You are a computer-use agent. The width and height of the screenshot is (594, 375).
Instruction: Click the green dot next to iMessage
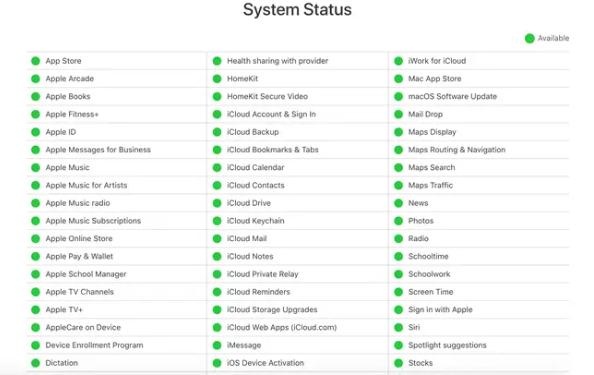[x=217, y=345]
